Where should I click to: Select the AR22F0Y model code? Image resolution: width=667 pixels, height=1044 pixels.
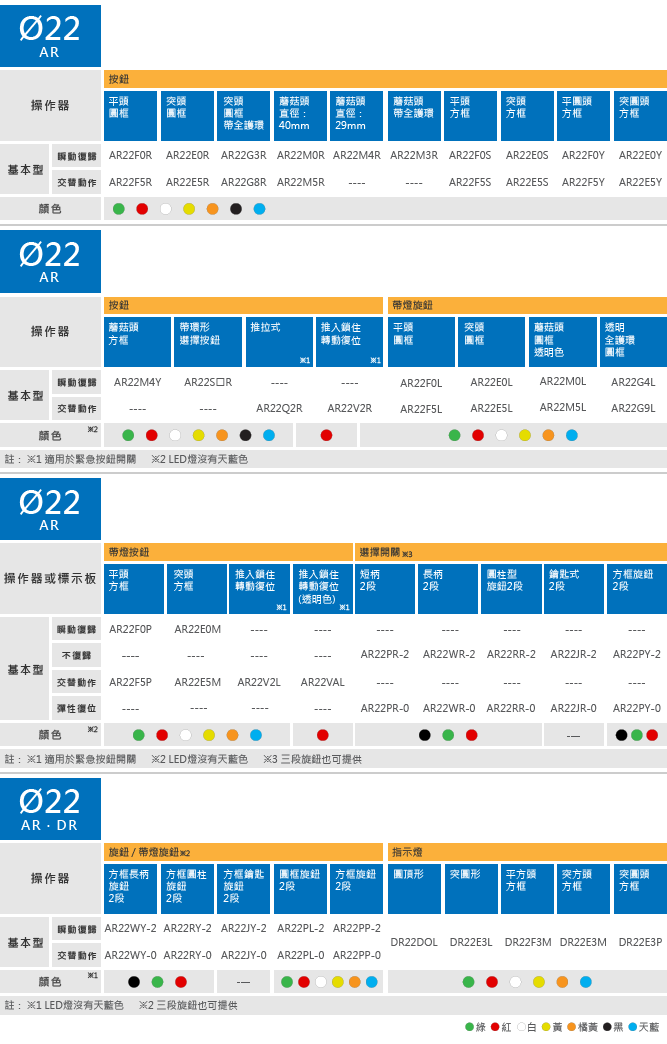click(583, 155)
